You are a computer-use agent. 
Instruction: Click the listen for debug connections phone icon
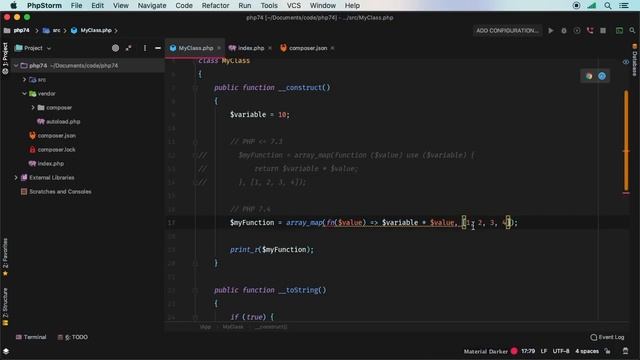click(x=590, y=31)
